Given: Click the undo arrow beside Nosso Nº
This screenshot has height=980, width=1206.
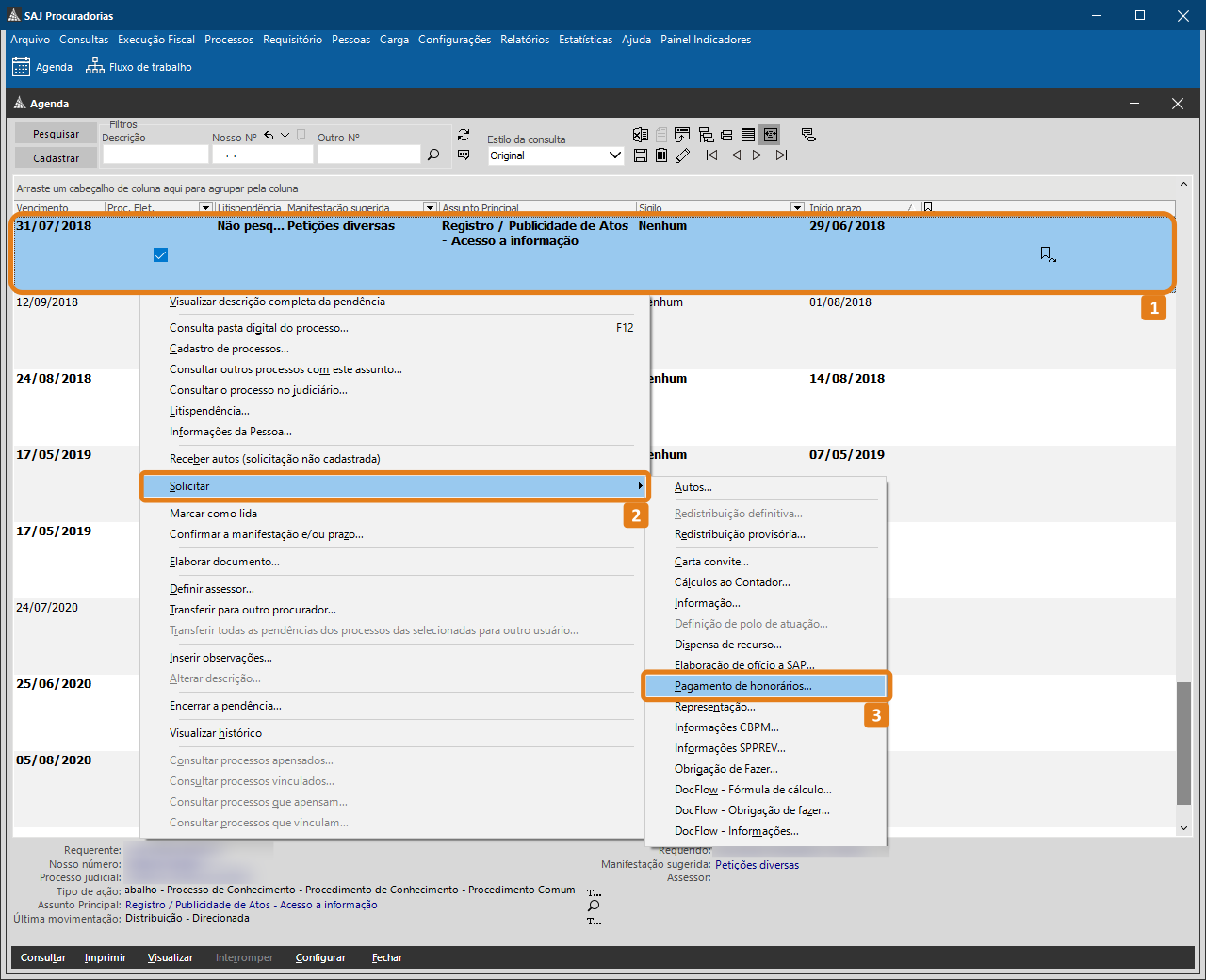Looking at the screenshot, I should pos(269,136).
